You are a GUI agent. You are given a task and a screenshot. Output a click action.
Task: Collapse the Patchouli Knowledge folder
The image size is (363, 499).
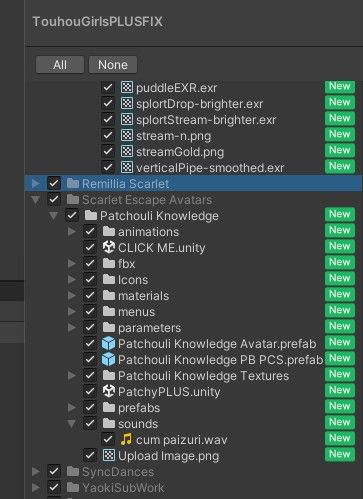click(53, 216)
